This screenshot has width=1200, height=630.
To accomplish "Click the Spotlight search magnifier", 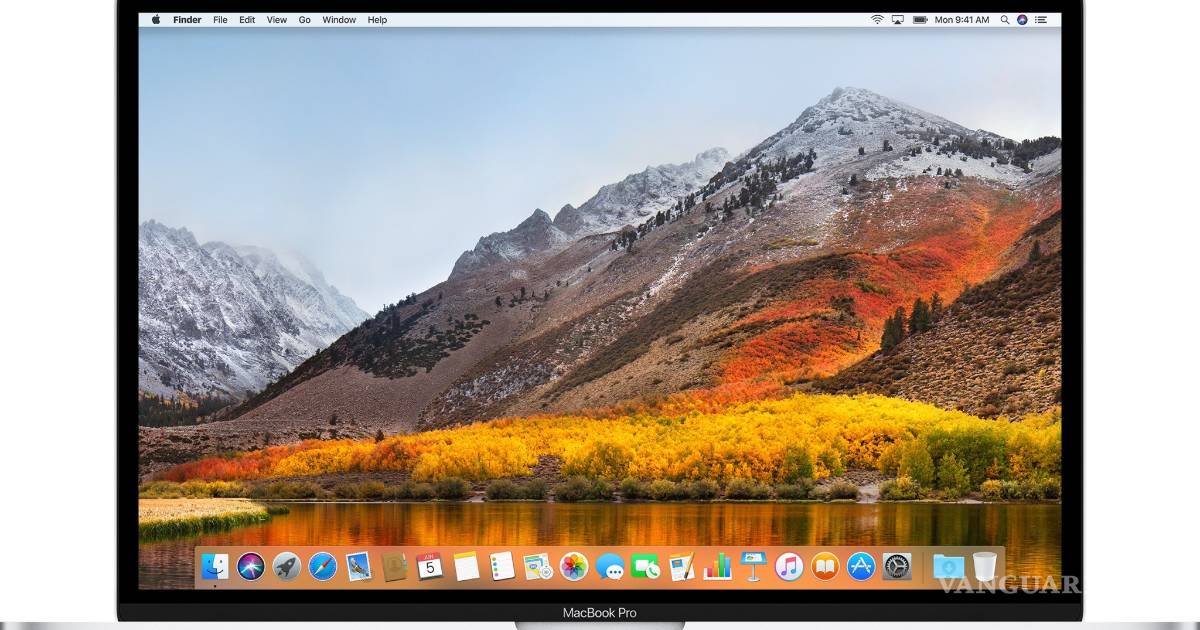I will coord(1006,20).
